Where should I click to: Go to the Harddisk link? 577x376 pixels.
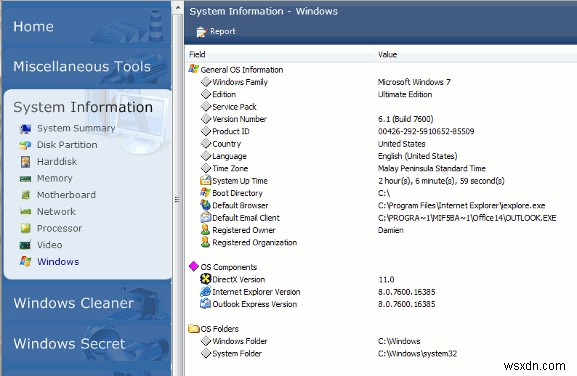(57, 162)
